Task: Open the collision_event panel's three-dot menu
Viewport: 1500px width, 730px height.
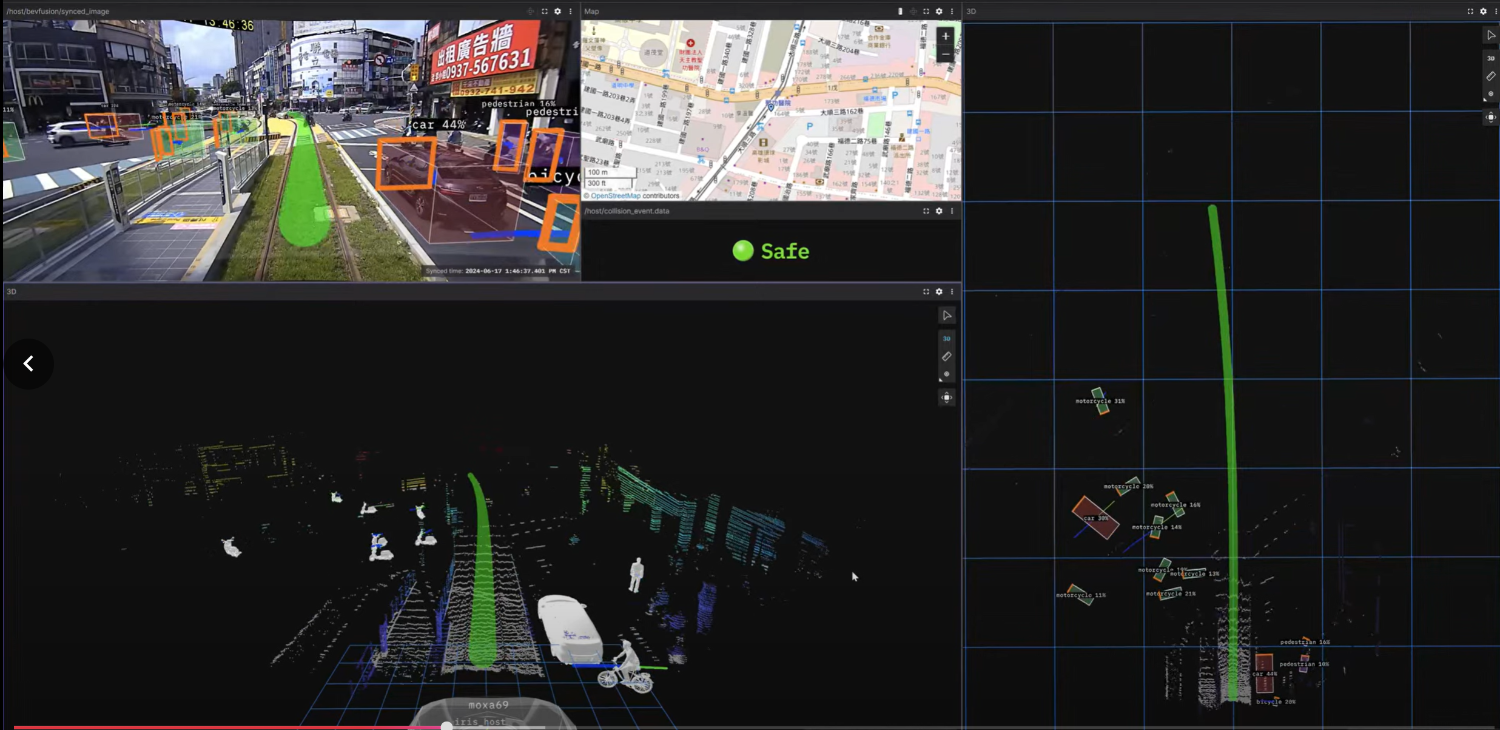Action: click(x=952, y=211)
